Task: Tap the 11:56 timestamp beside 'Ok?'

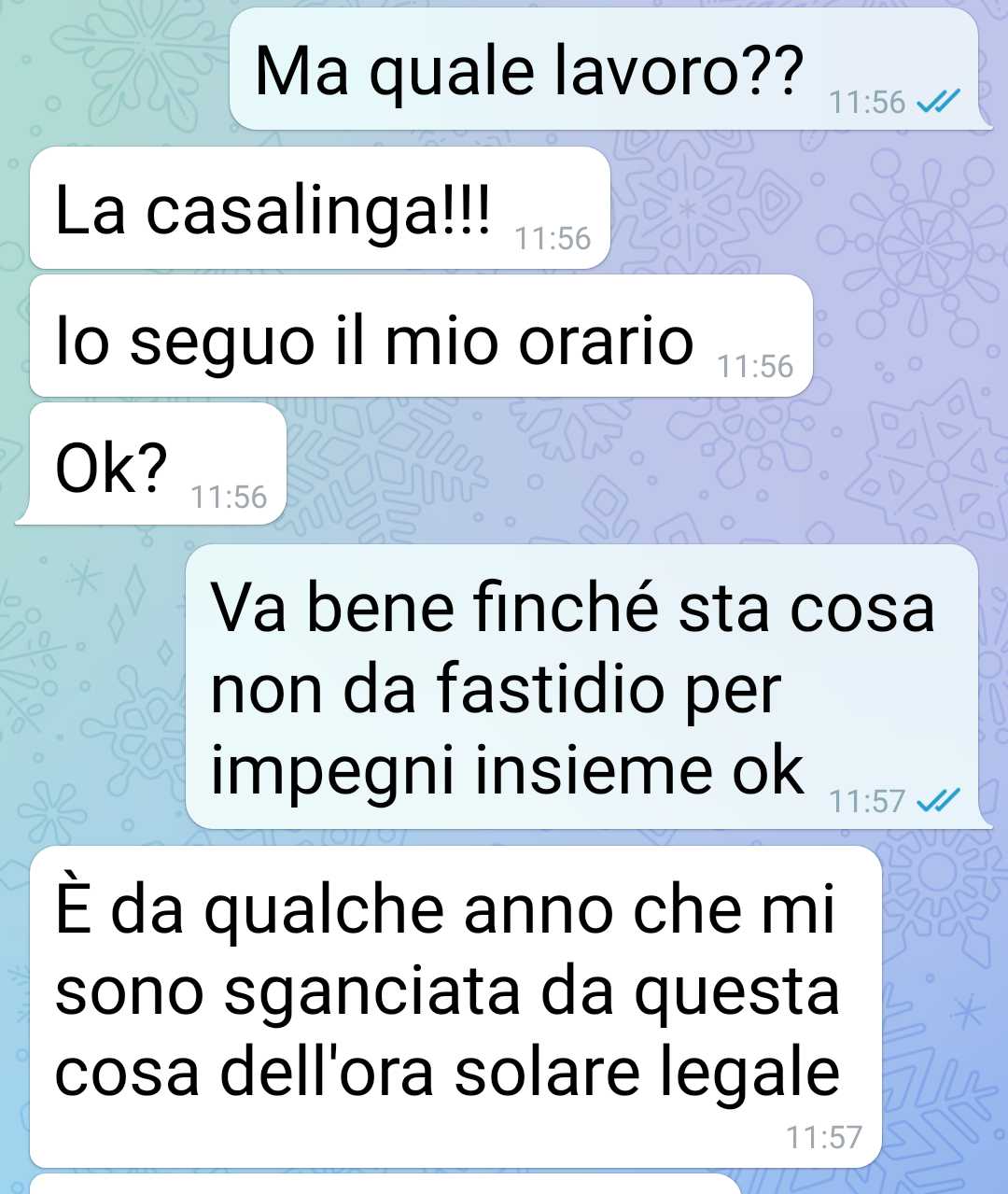Action: click(x=229, y=498)
